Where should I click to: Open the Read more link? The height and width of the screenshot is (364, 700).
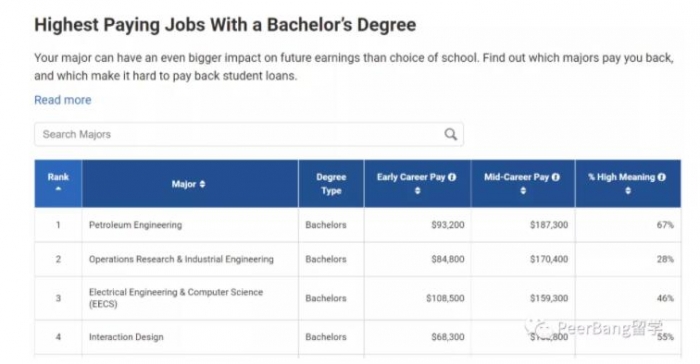coord(62,100)
